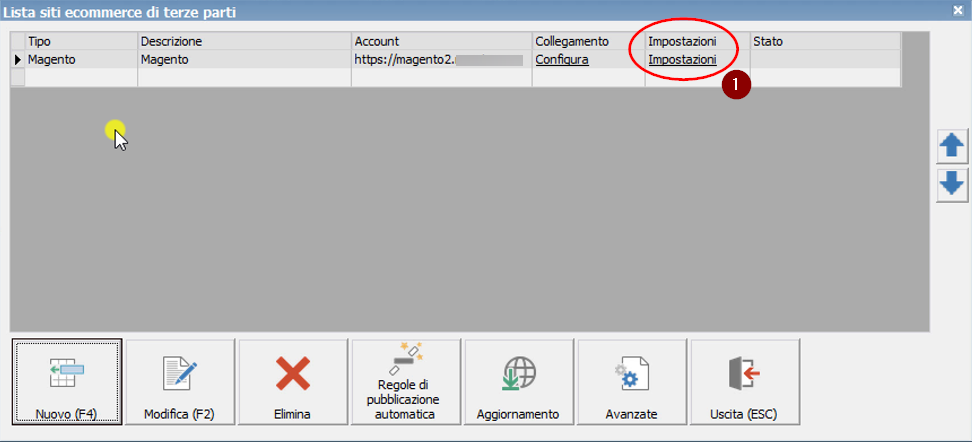This screenshot has width=972, height=442.
Task: Open Regole di pubblicazione automatica
Action: (406, 383)
